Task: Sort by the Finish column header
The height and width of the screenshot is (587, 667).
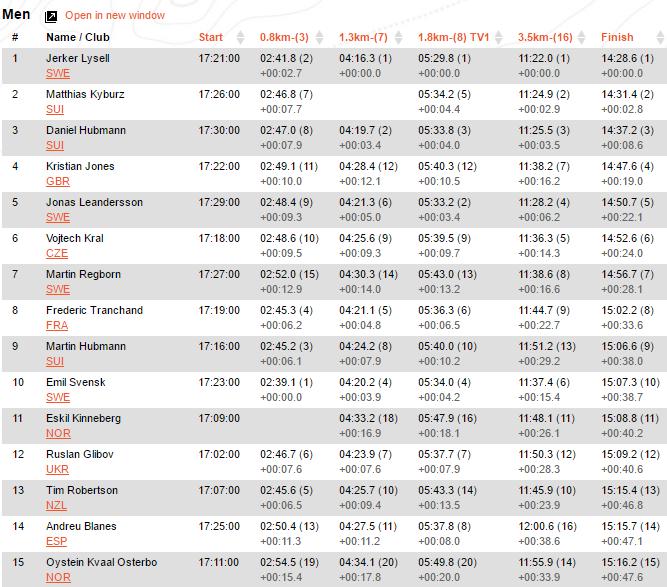Action: click(x=617, y=37)
